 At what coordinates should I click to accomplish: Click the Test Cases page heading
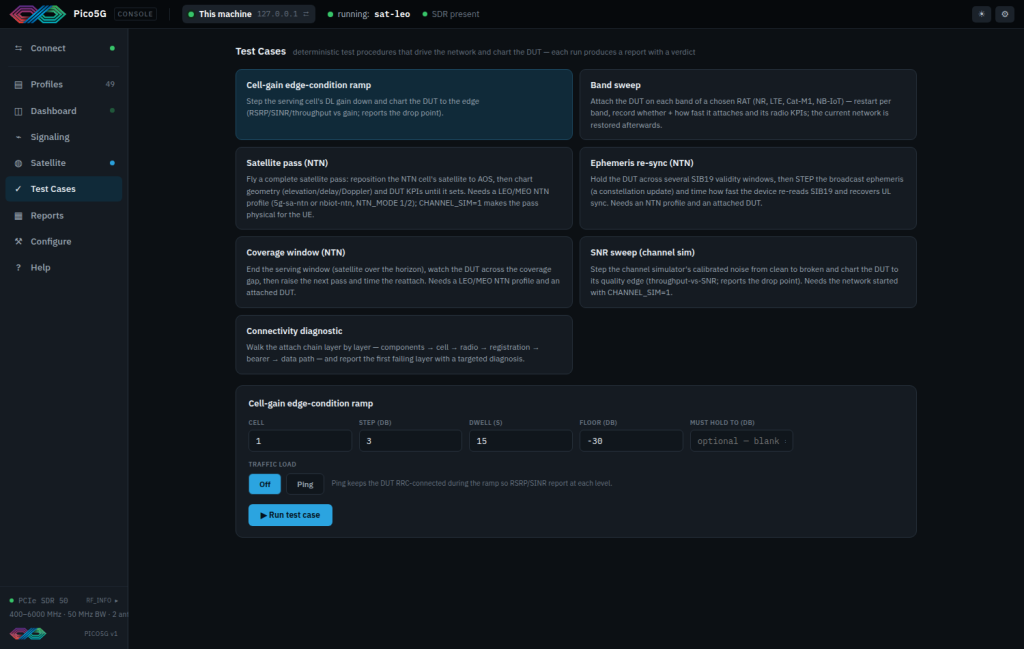click(261, 51)
